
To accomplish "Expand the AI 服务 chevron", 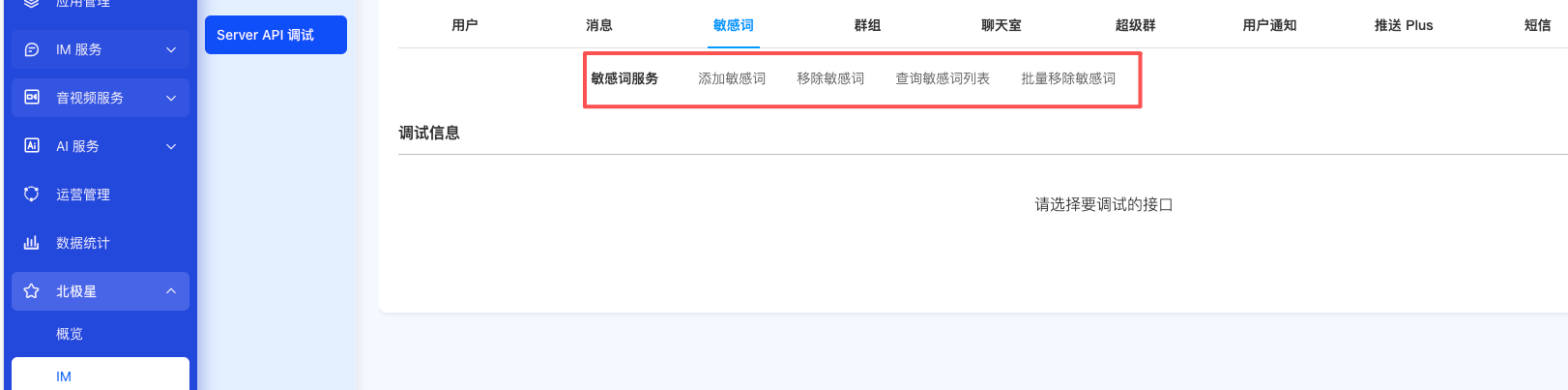I will coord(171,146).
